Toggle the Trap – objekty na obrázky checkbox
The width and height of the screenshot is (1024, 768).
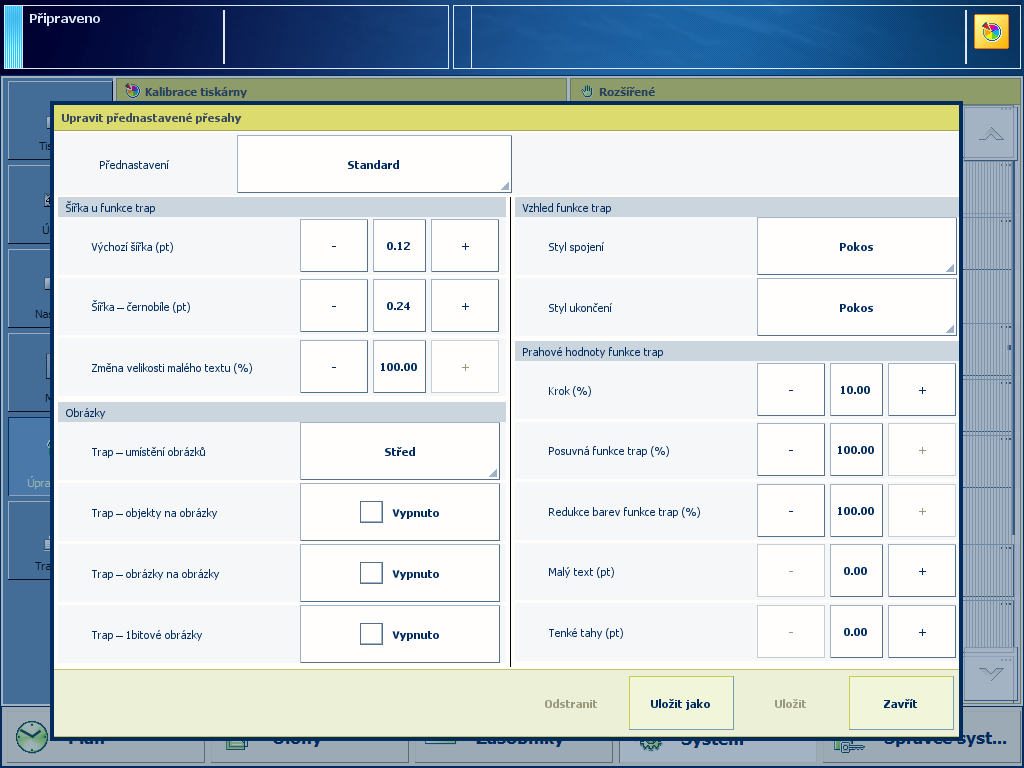(x=371, y=512)
